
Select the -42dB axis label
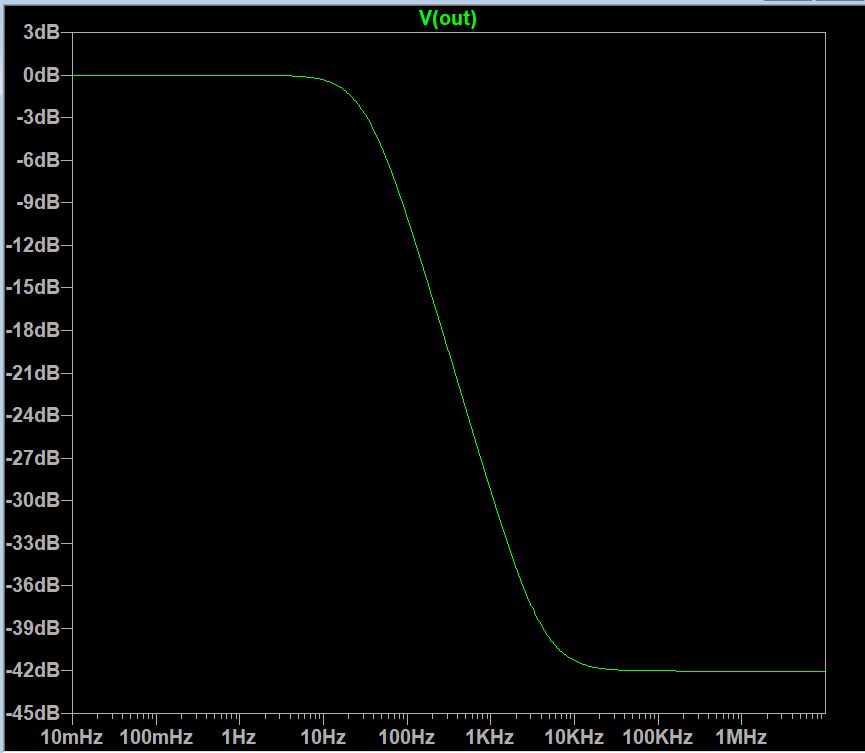pyautogui.click(x=33, y=670)
